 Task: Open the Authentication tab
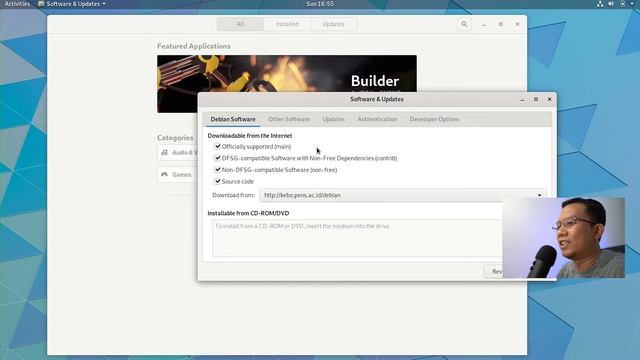pyautogui.click(x=377, y=119)
